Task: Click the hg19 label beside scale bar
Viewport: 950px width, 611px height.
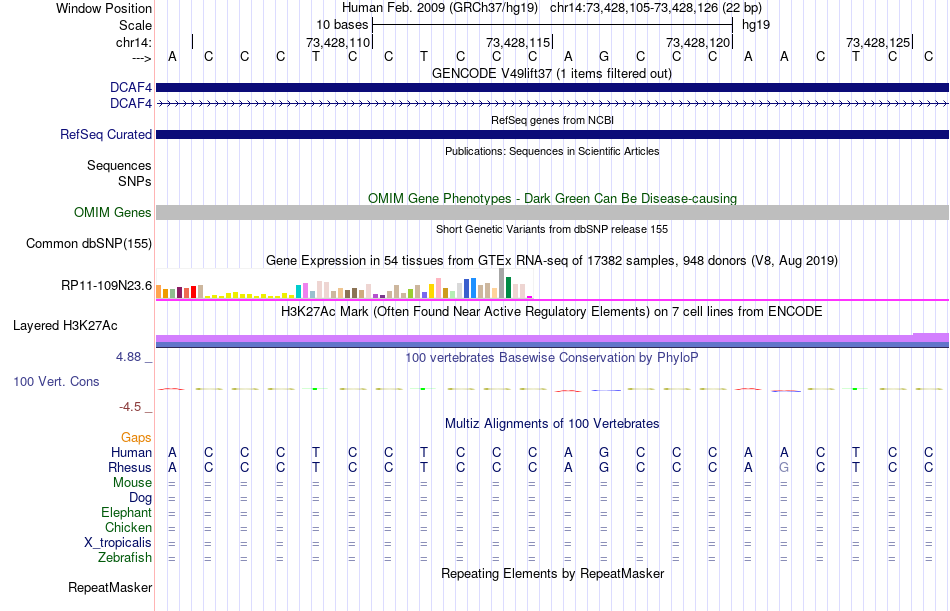Action: (756, 25)
